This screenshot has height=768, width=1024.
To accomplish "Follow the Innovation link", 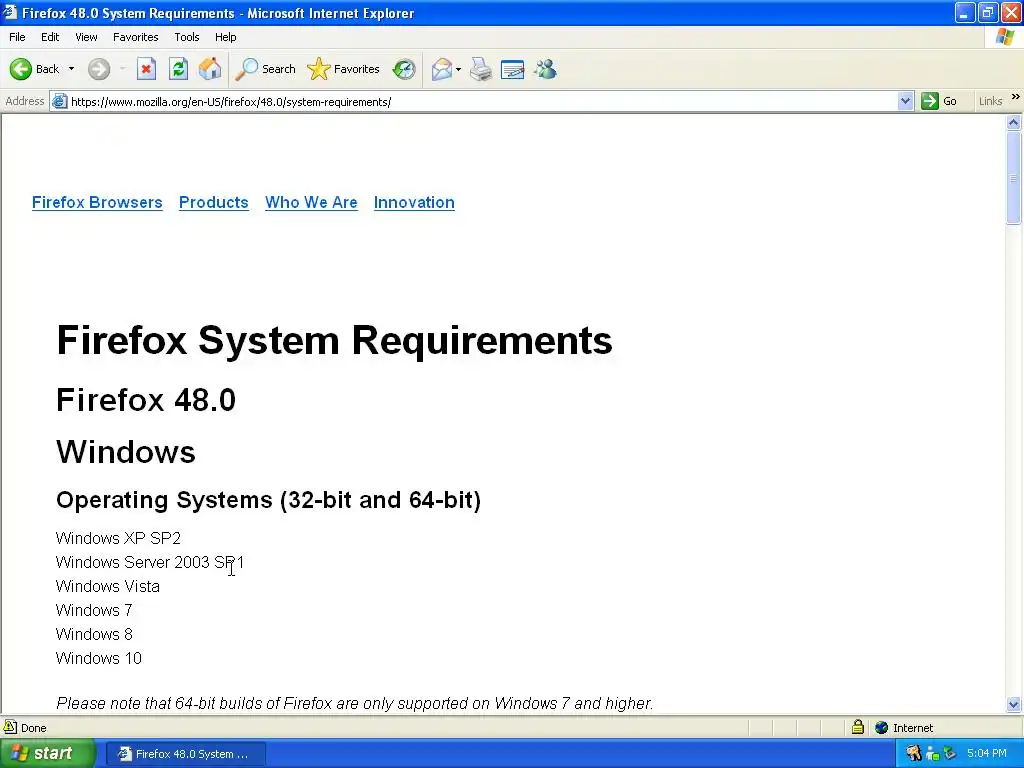I will click(414, 202).
